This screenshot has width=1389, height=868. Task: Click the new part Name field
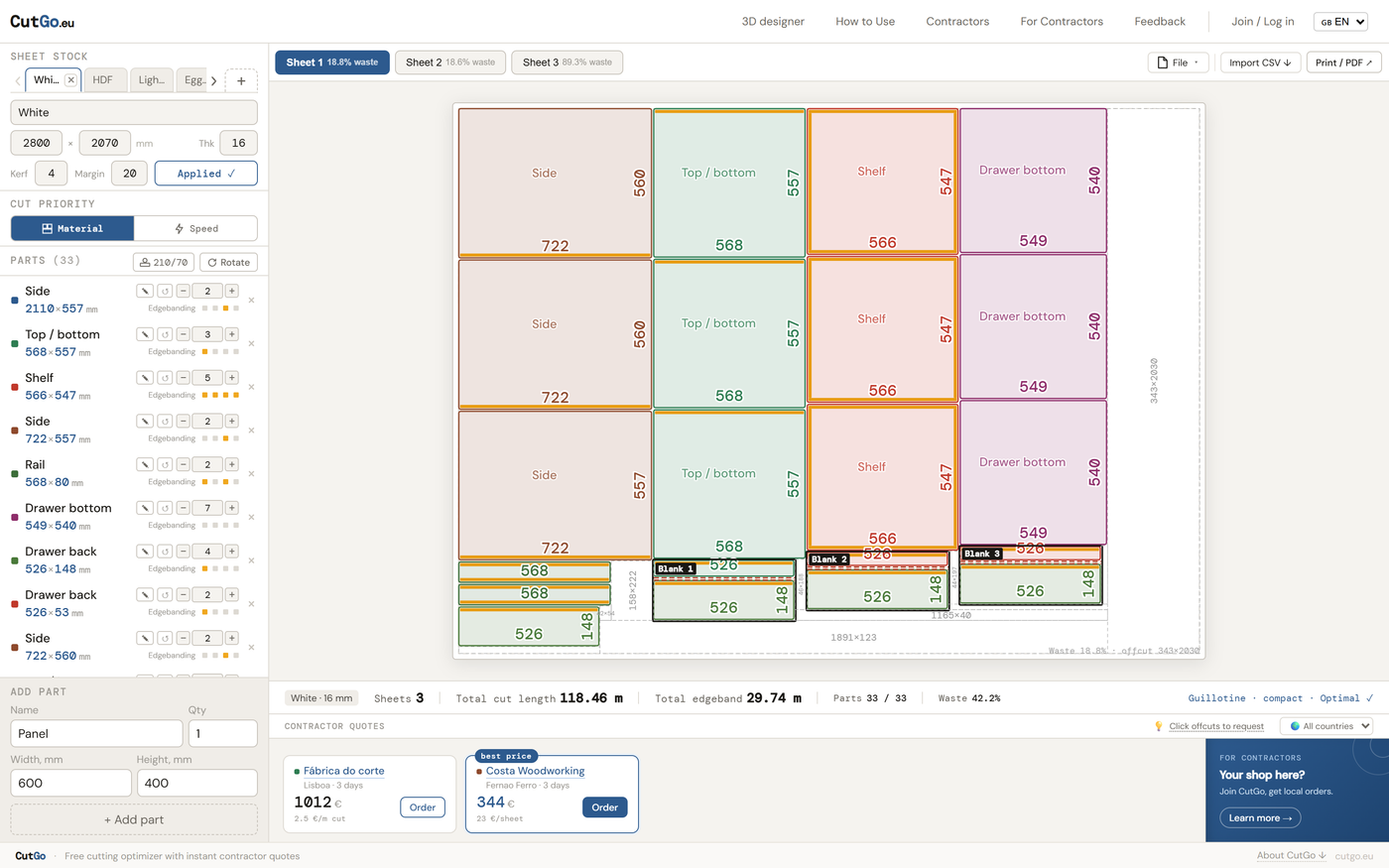[96, 733]
